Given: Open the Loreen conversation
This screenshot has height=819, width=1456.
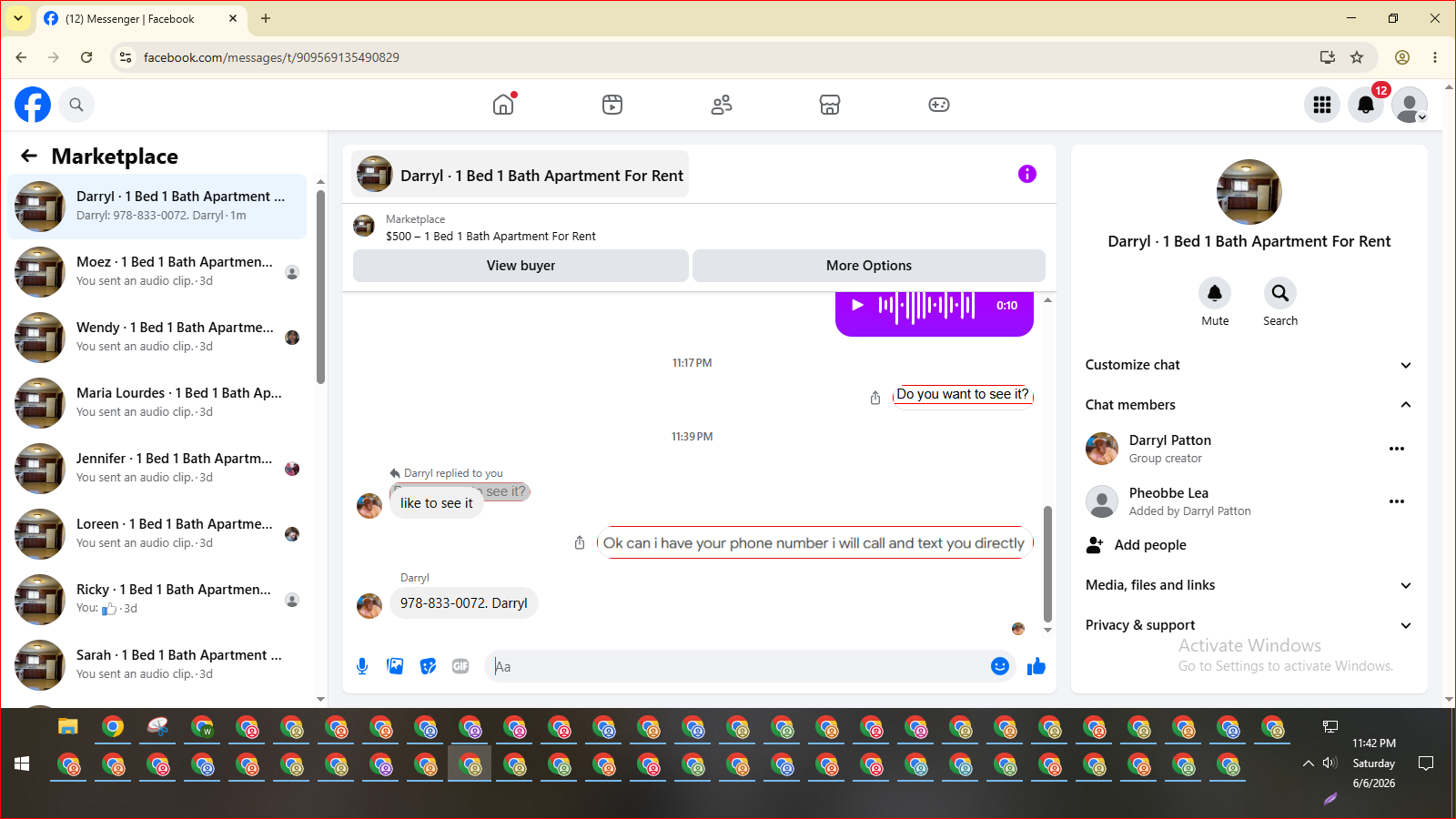Looking at the screenshot, I should point(157,534).
